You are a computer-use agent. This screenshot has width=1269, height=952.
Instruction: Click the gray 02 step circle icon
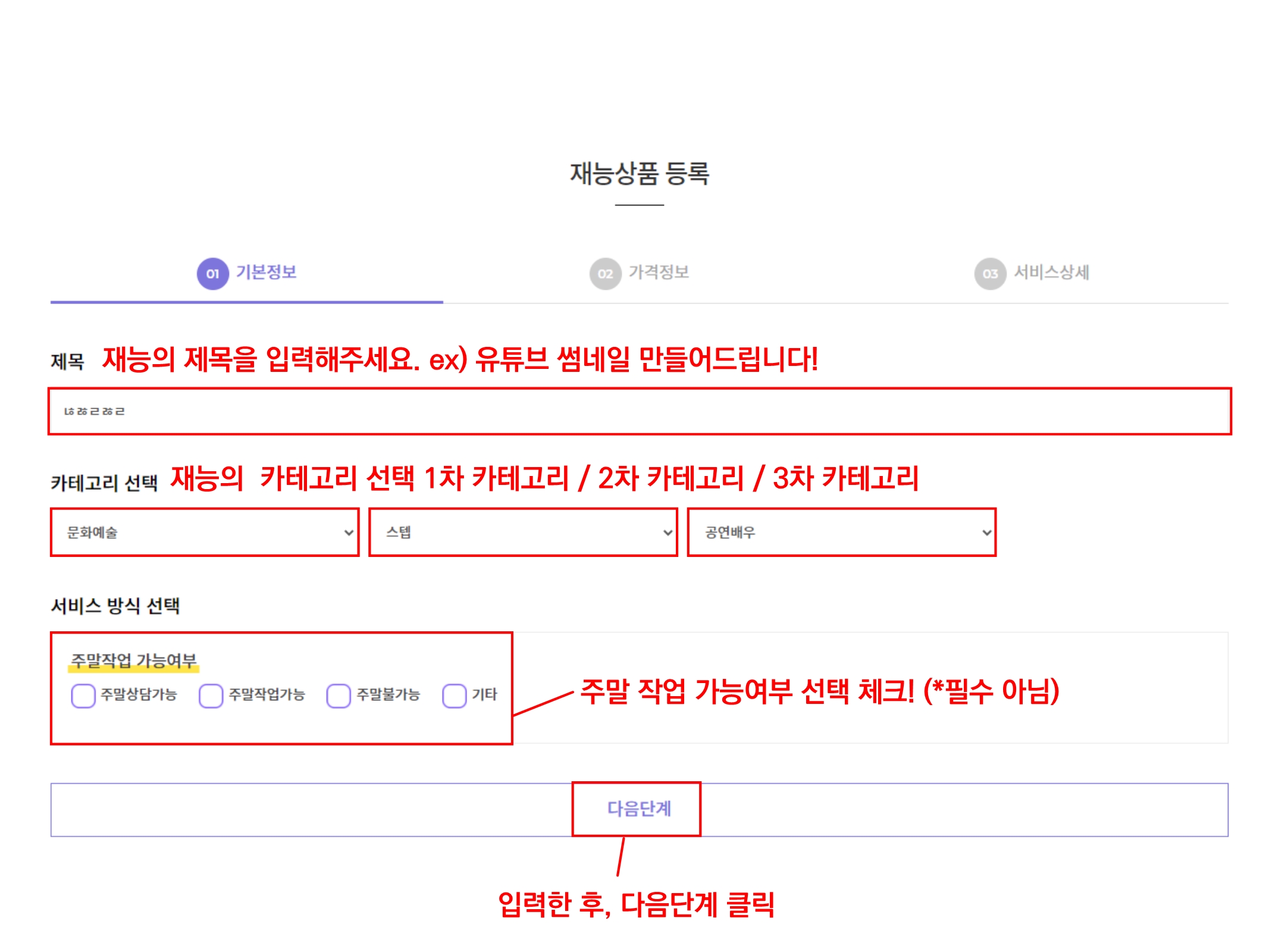(x=605, y=274)
